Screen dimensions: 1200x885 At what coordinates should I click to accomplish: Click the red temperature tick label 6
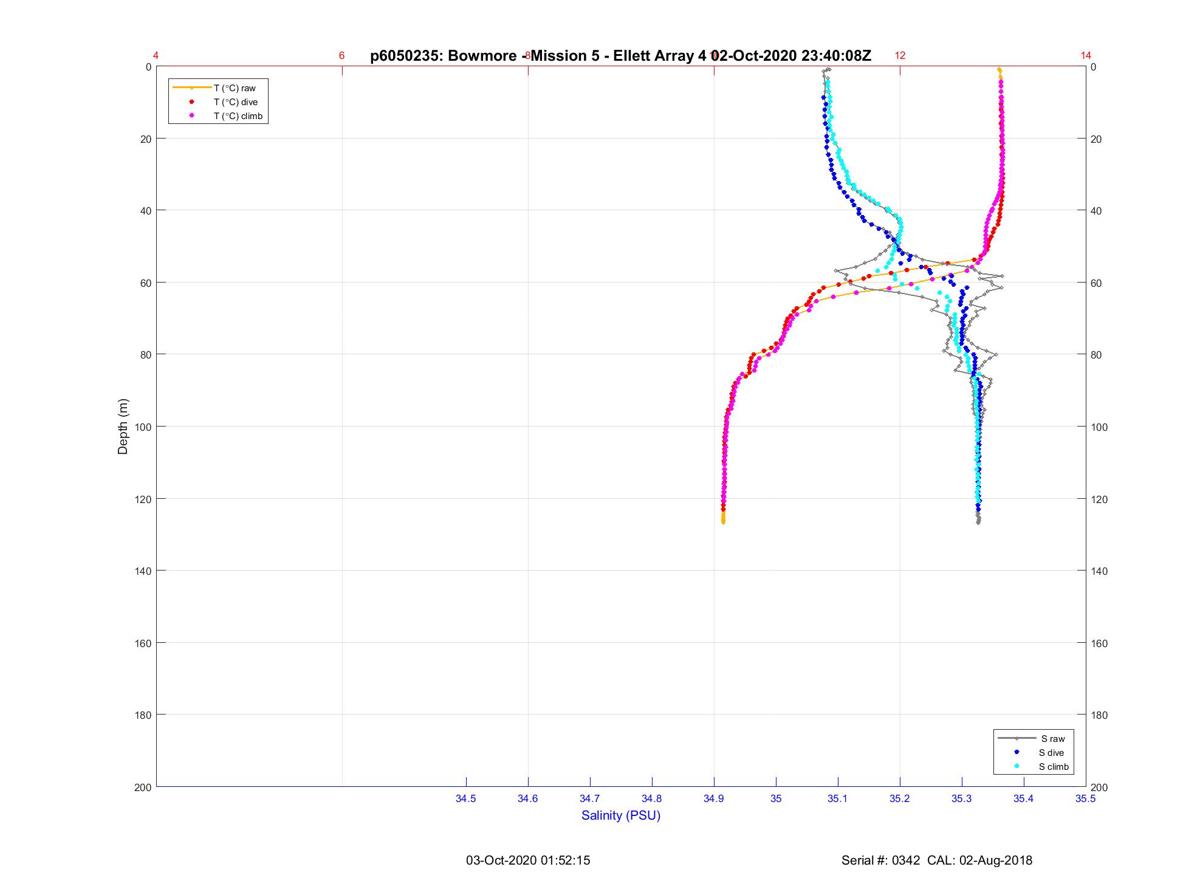click(x=342, y=56)
